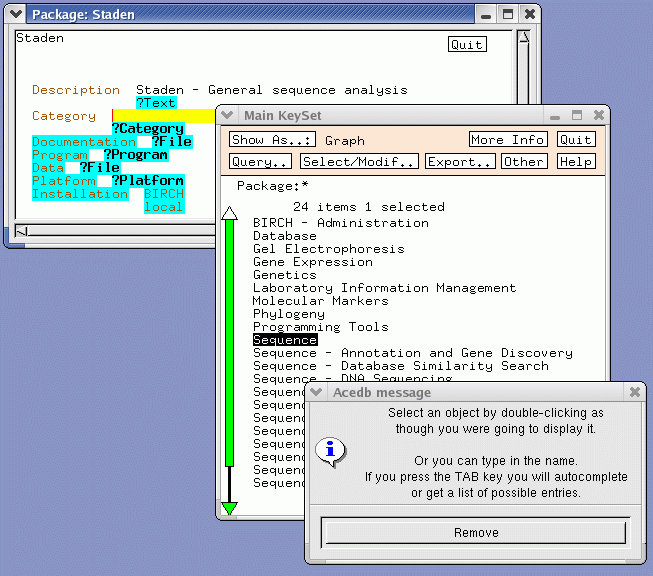The image size is (653, 576).
Task: Close the Acedb message dialog
Action: tap(634, 392)
